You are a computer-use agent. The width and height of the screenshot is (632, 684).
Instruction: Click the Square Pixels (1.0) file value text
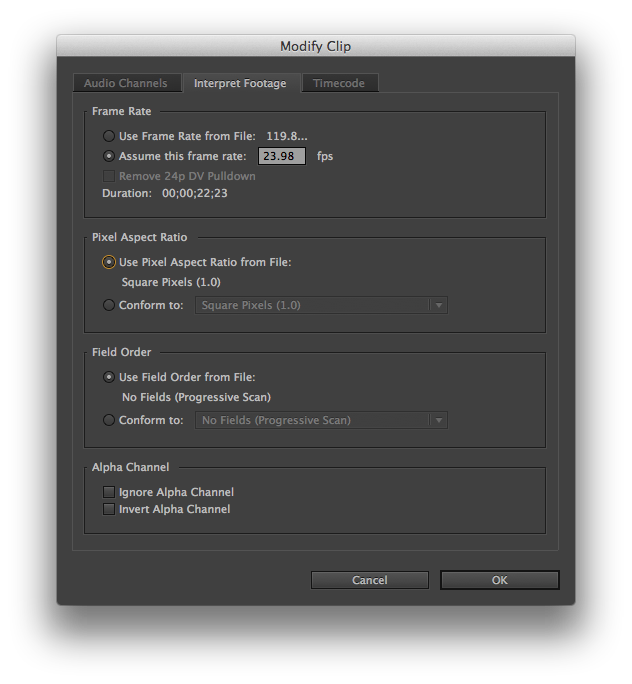pos(171,282)
